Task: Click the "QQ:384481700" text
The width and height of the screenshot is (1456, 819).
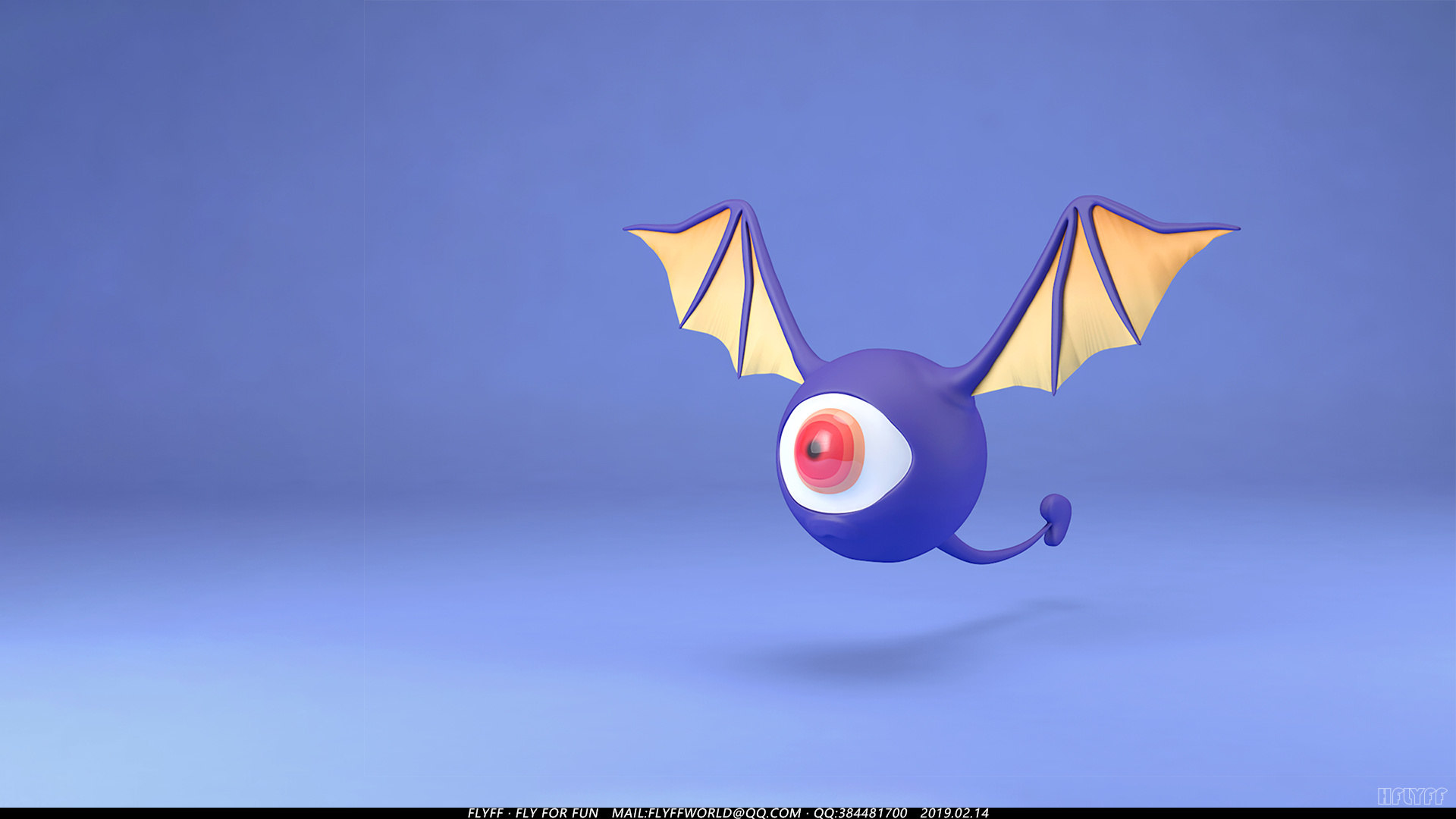Action: pos(860,813)
